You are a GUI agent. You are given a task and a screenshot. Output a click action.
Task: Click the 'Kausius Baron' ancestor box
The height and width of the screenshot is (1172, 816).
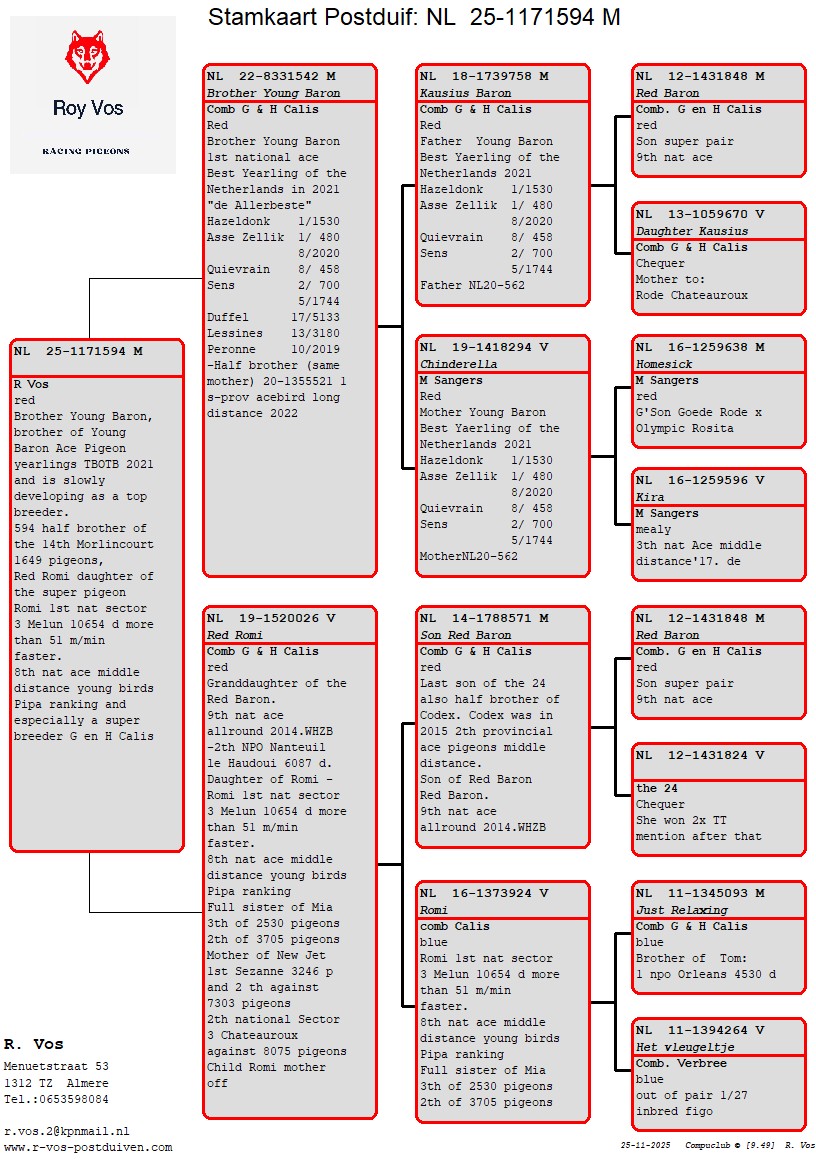tap(503, 185)
